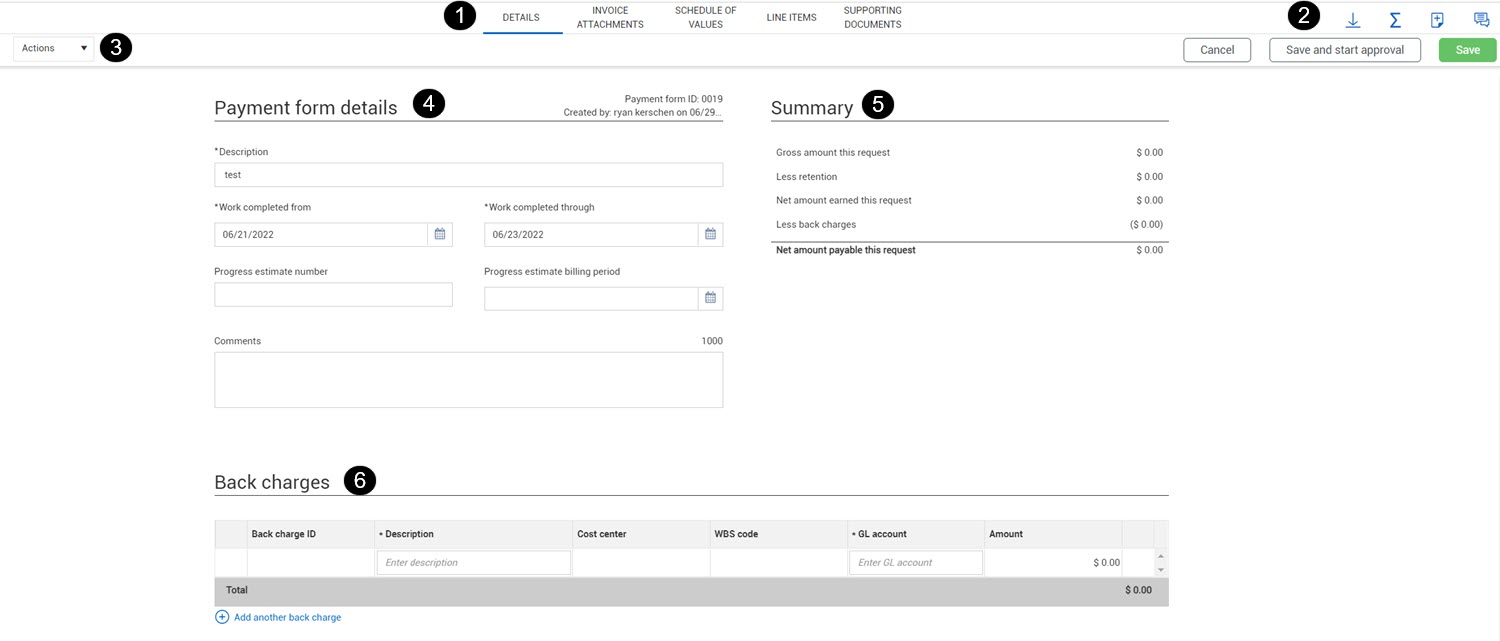The height and width of the screenshot is (641, 1500).
Task: Click the Comments text area
Action: [x=468, y=380]
